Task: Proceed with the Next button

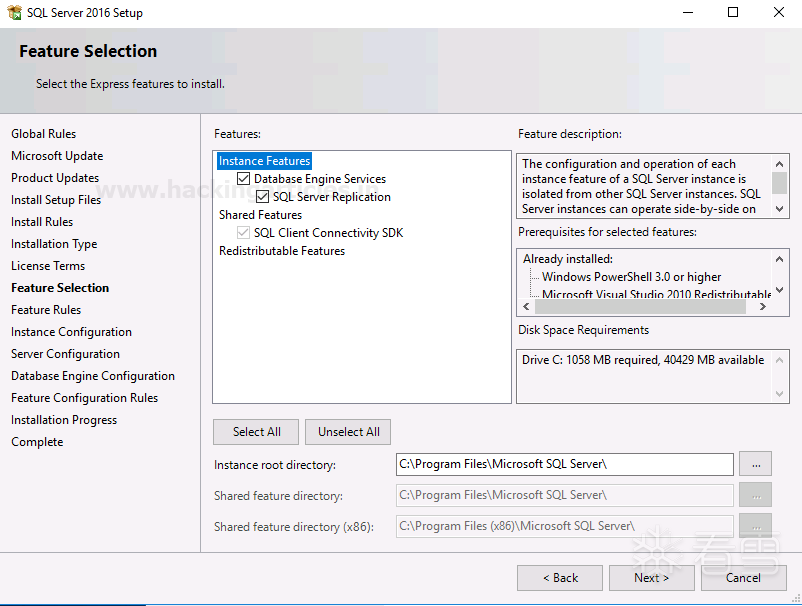Action: click(x=652, y=578)
